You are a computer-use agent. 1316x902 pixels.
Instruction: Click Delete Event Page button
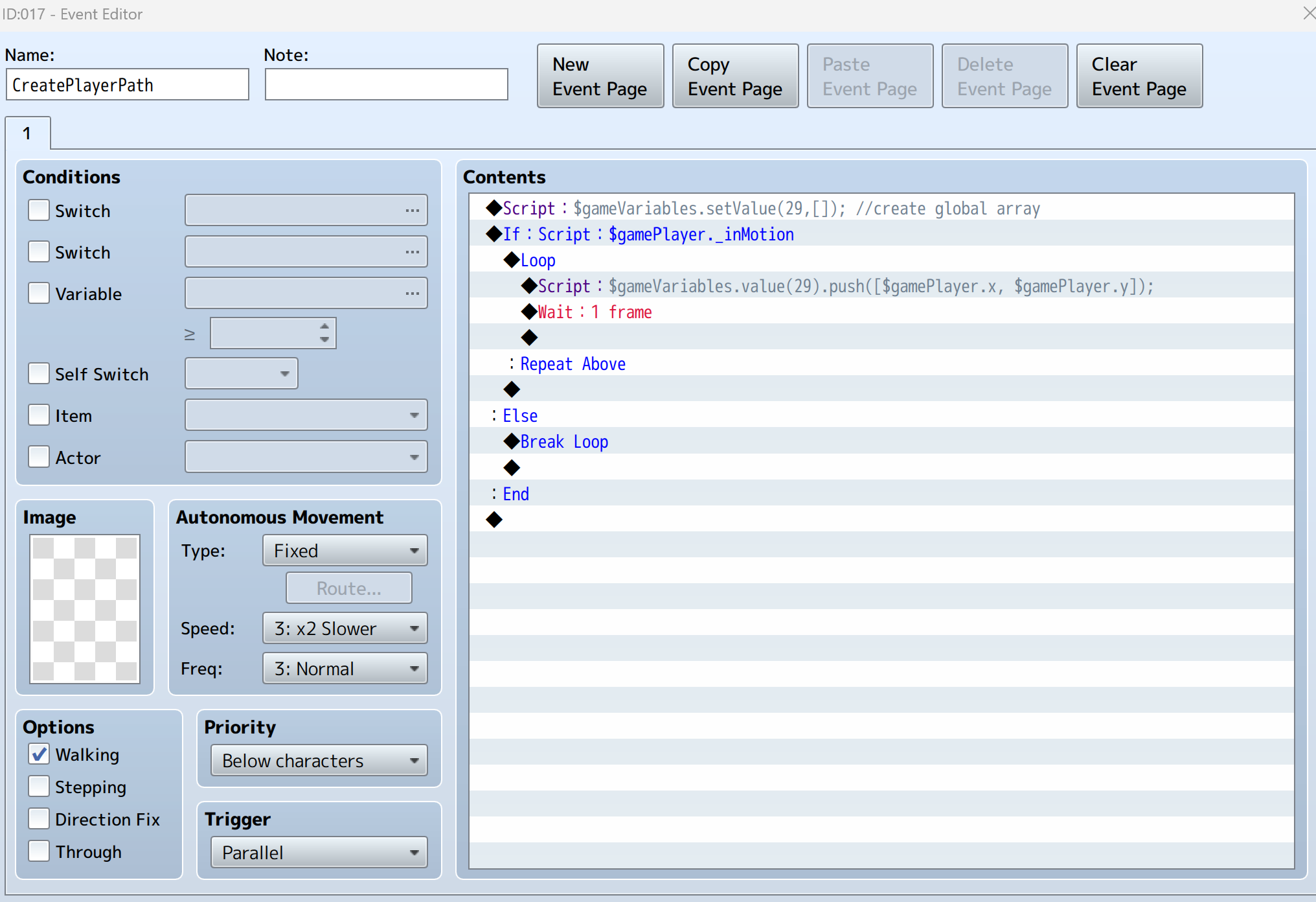pos(1004,76)
